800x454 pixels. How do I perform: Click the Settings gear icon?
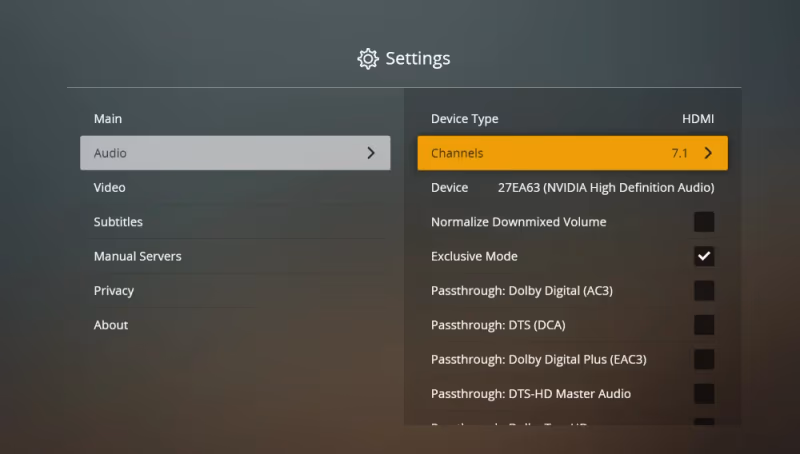coord(368,59)
